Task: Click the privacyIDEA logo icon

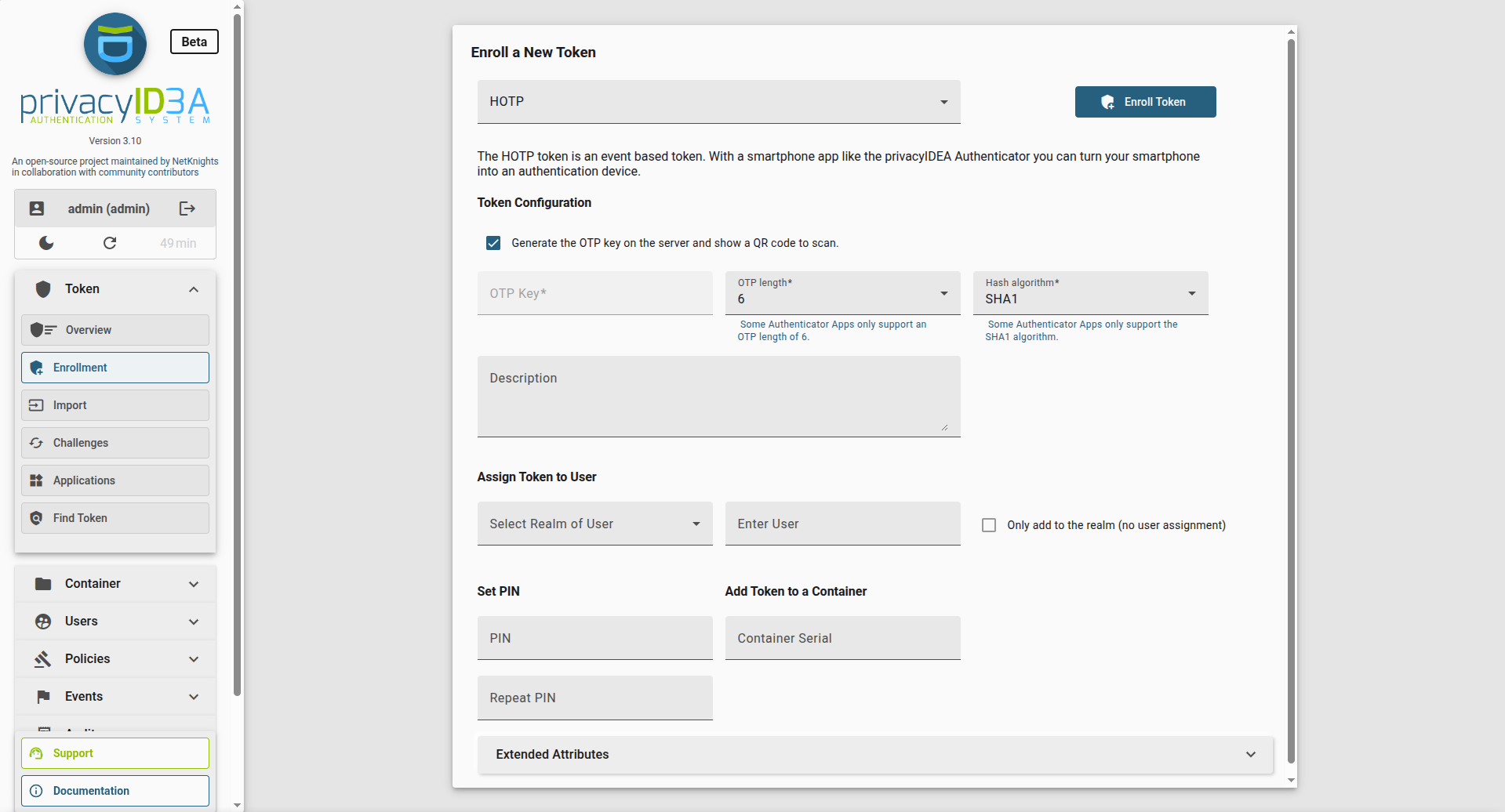Action: [x=115, y=45]
